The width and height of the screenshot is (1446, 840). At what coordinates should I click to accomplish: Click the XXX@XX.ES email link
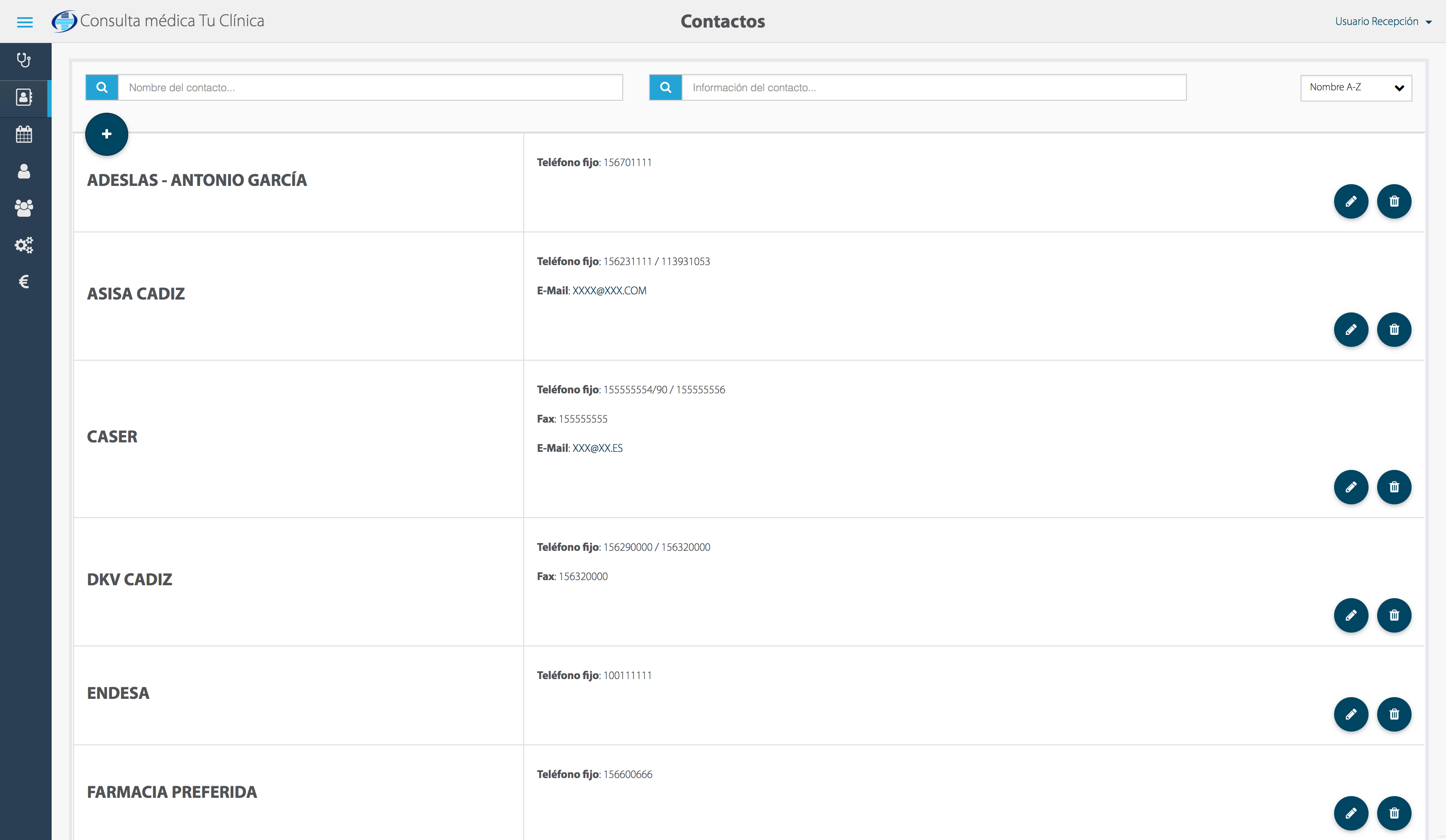pos(597,448)
